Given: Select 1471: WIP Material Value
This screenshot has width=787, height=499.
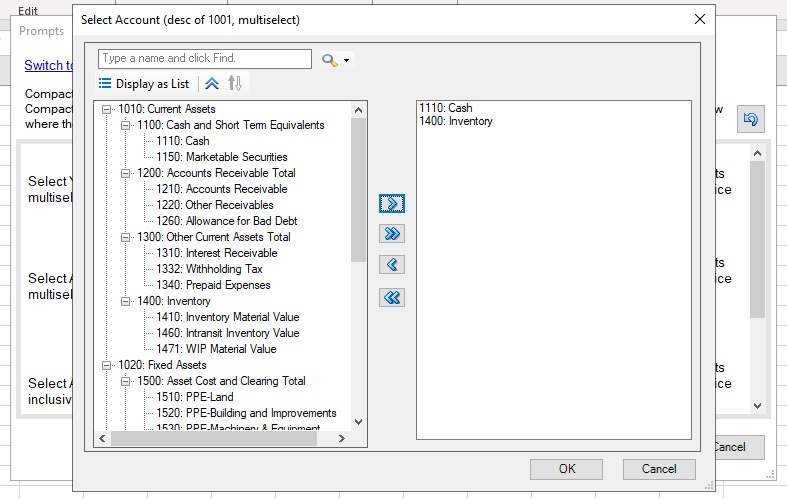Looking at the screenshot, I should [x=216, y=349].
